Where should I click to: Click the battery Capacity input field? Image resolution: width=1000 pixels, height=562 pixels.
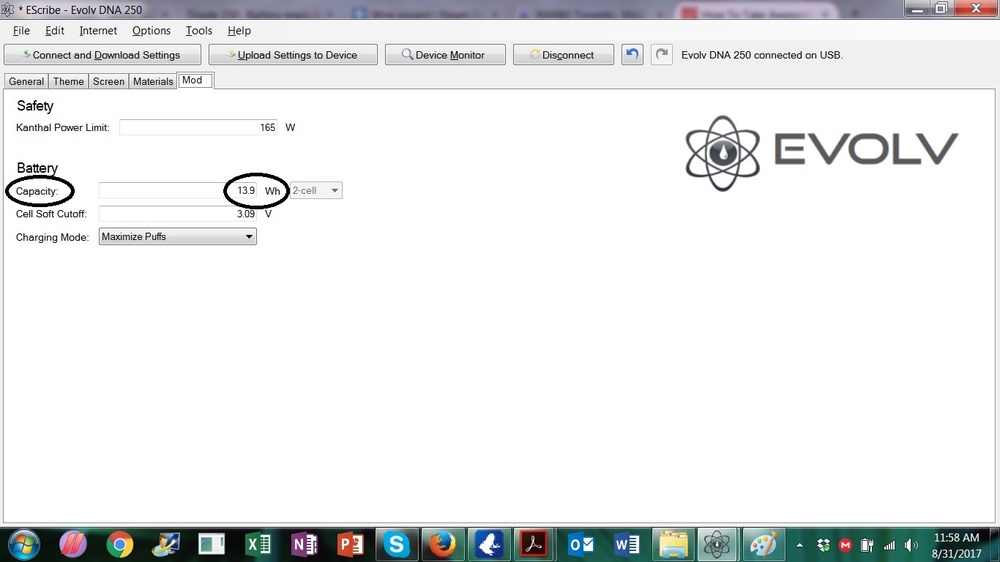(x=178, y=191)
